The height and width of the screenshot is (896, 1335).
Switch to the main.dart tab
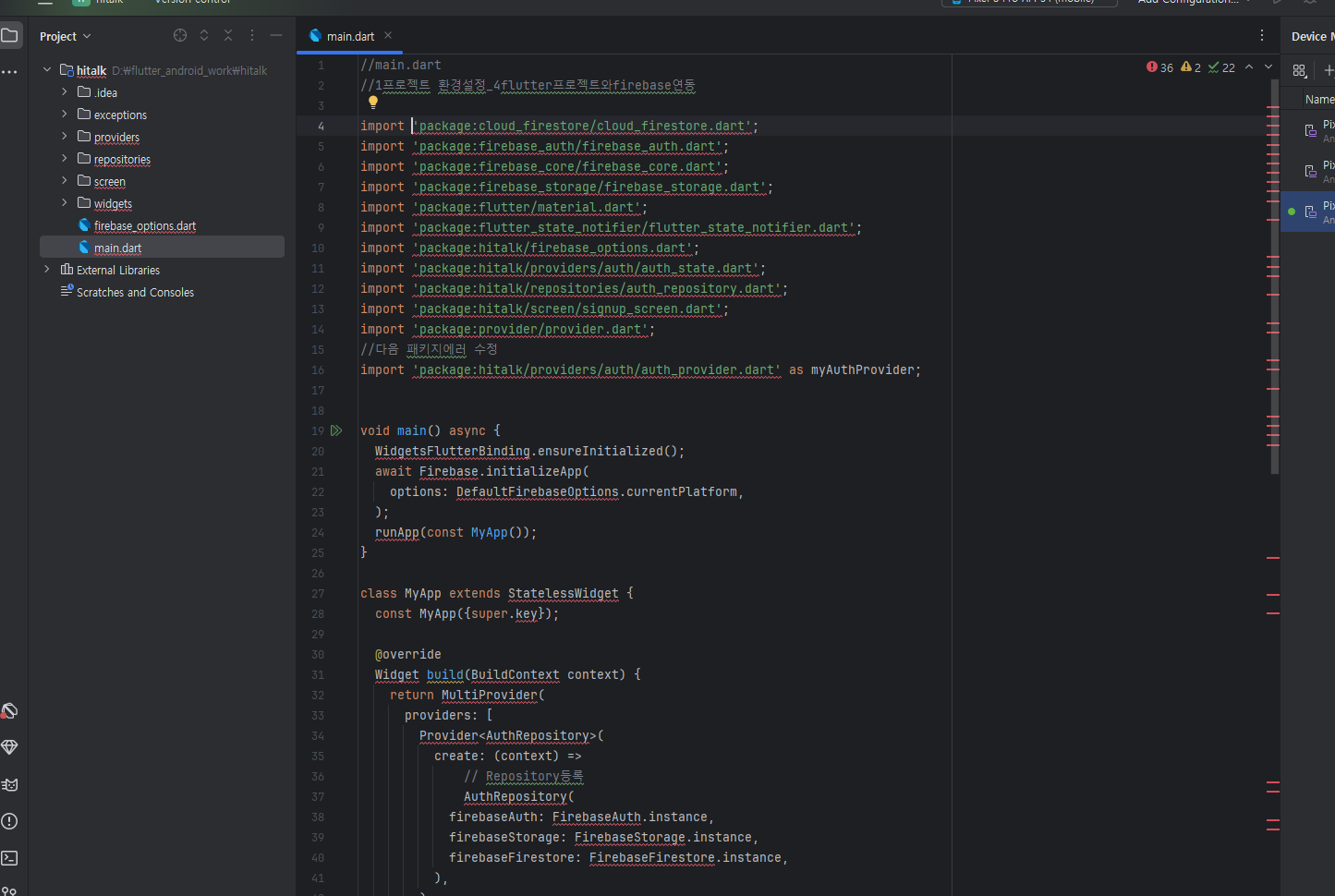click(x=350, y=36)
